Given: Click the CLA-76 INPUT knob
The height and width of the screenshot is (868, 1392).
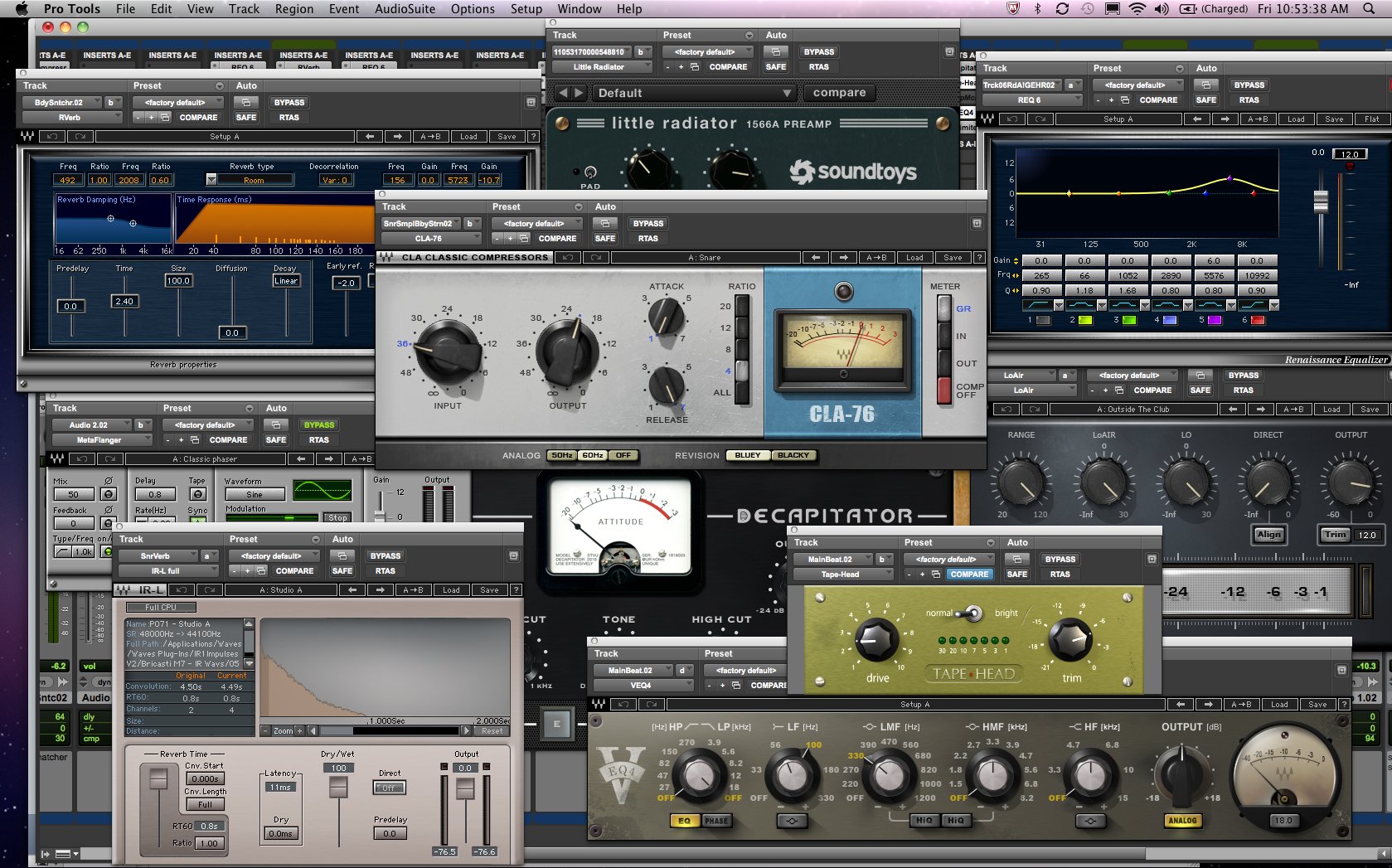Looking at the screenshot, I should (448, 351).
